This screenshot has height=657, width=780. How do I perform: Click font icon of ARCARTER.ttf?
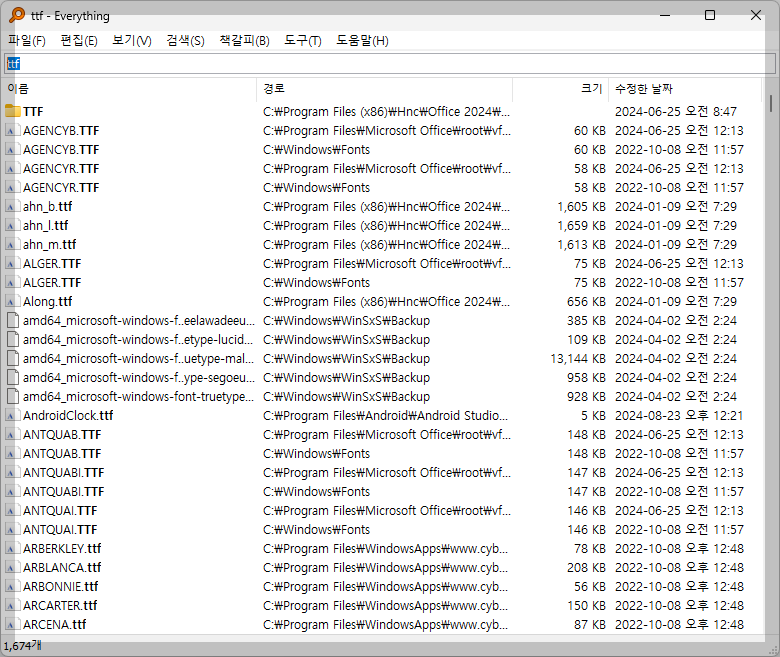(11, 605)
